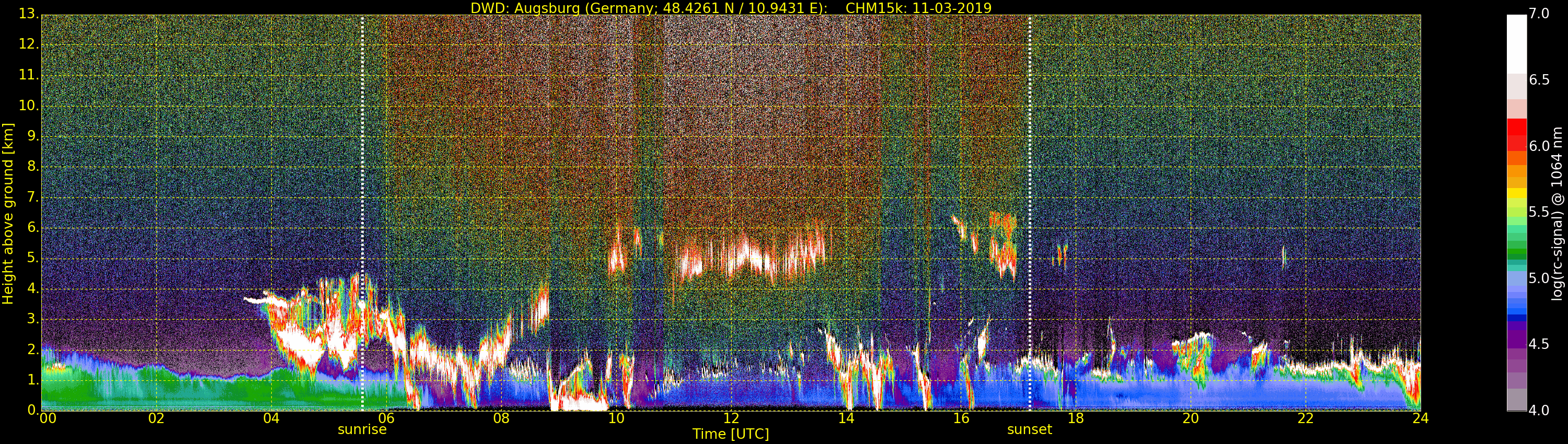The image size is (1568, 444).
Task: Click time axis tick label '22'
Action: (1305, 418)
